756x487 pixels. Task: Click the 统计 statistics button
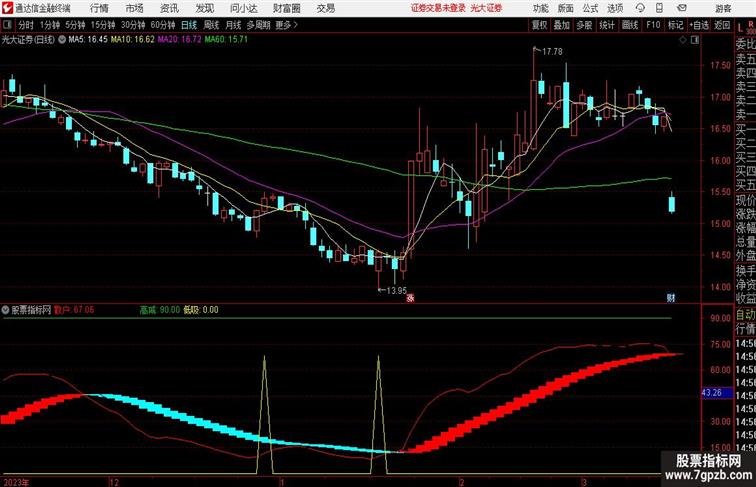click(x=607, y=25)
